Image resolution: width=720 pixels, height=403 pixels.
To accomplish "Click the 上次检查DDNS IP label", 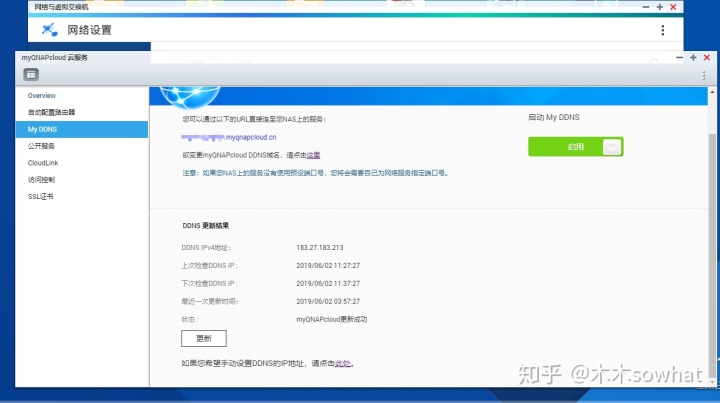I will coord(209,265).
